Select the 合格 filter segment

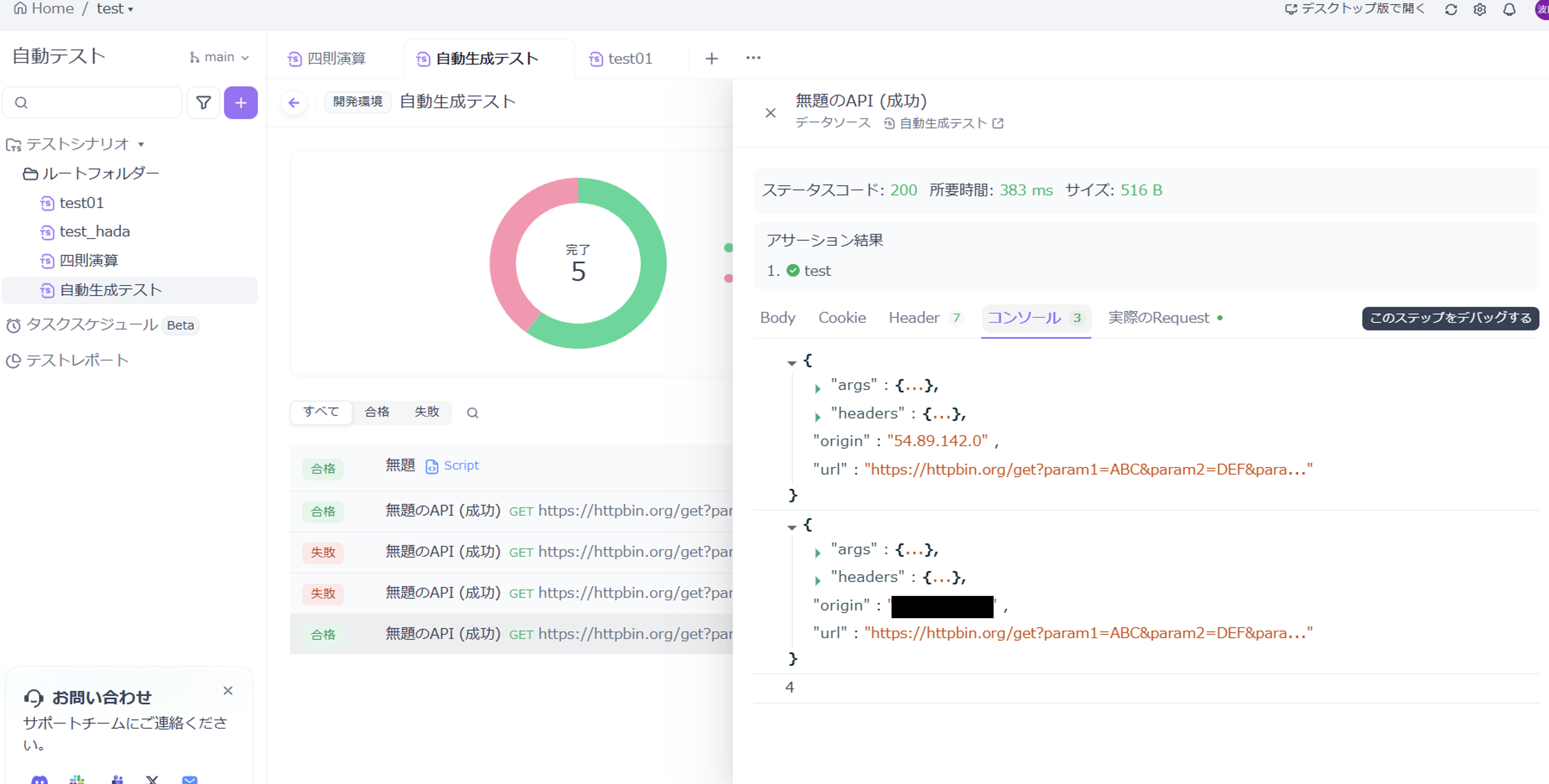377,412
